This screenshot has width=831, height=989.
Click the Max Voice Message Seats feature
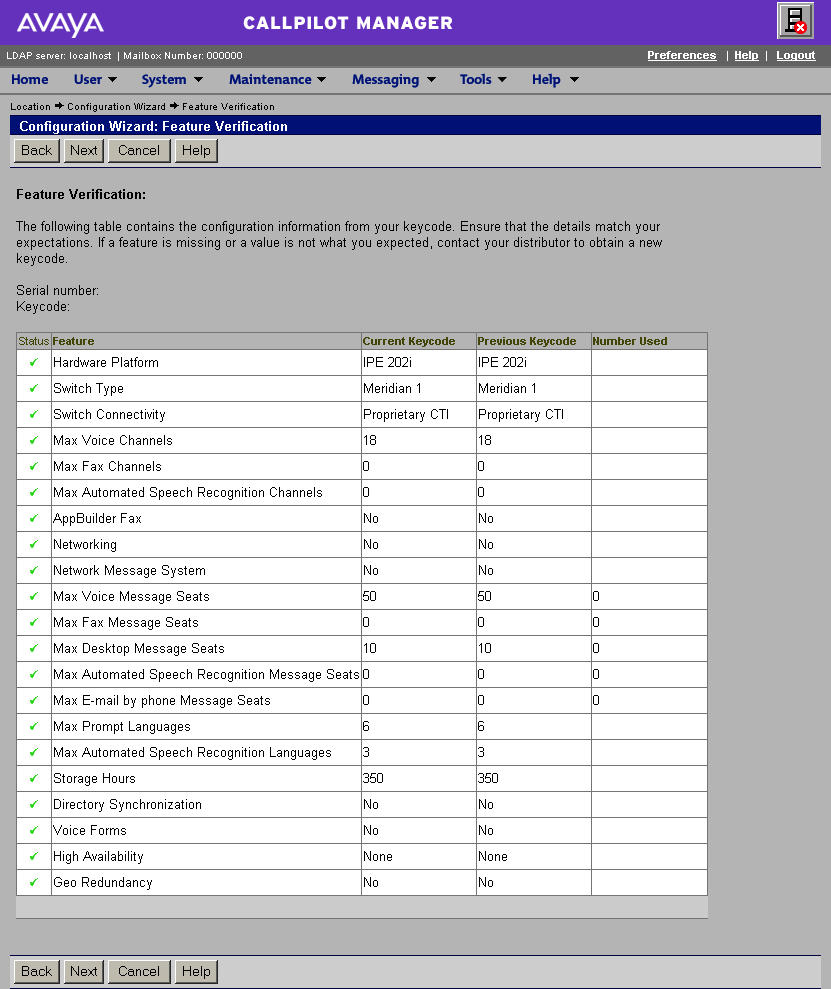[131, 597]
